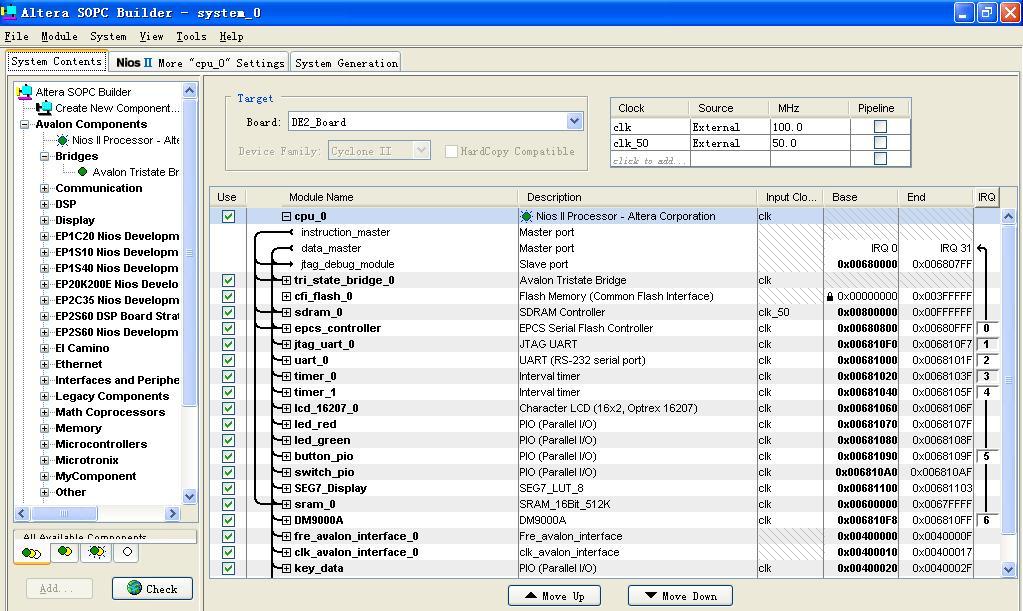Click the sun-shaped component filter icon
The width and height of the screenshot is (1023, 611).
pyautogui.click(x=97, y=552)
